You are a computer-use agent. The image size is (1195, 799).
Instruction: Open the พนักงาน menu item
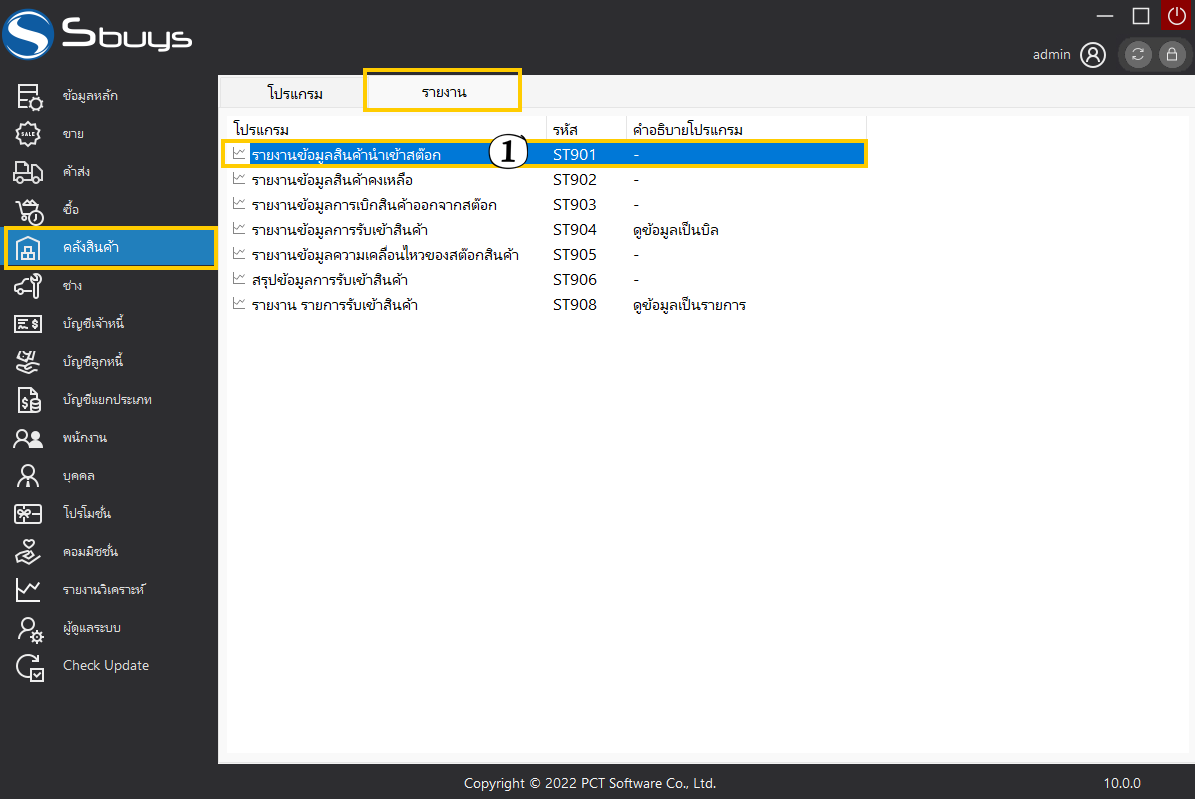coord(84,438)
